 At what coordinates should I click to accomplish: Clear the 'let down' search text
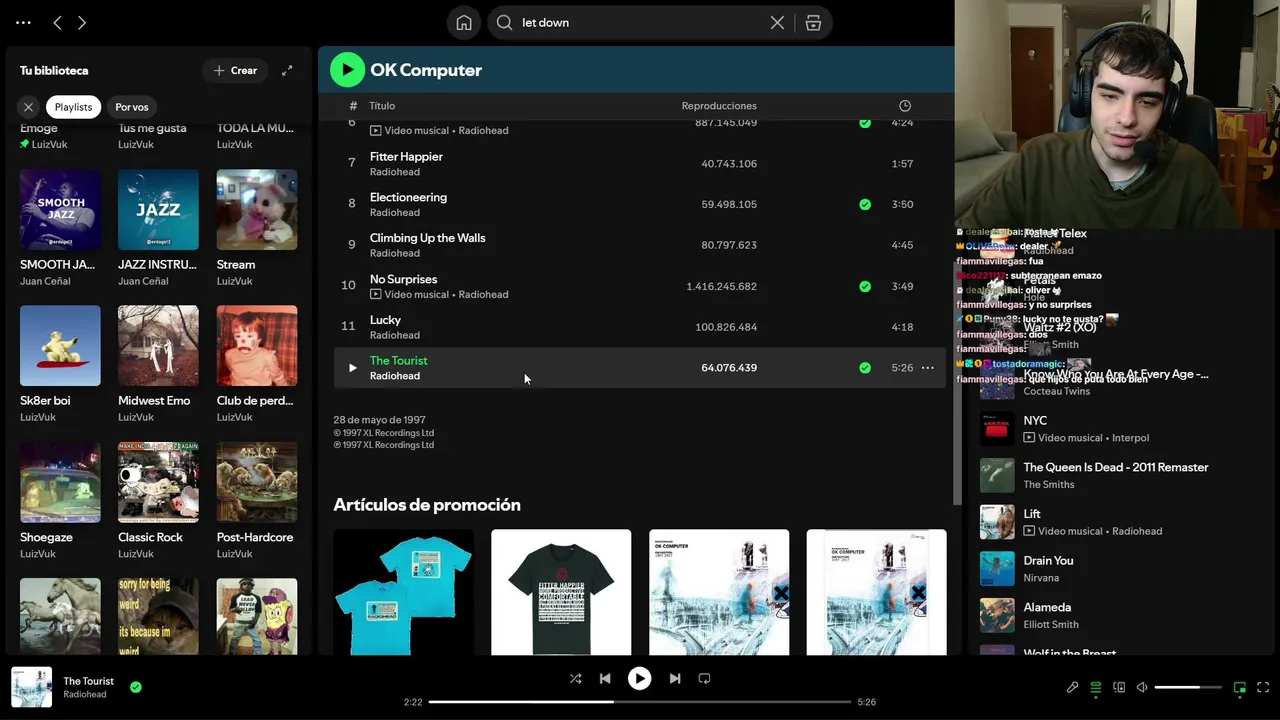[777, 22]
